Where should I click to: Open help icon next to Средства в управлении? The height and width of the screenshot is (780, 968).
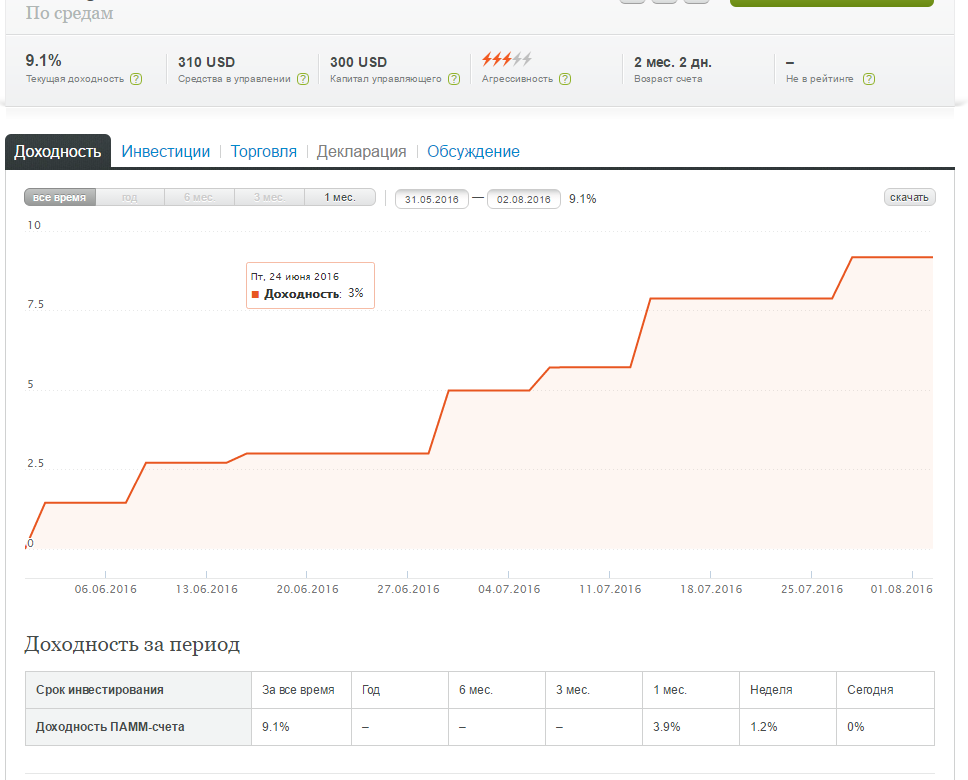pyautogui.click(x=303, y=79)
